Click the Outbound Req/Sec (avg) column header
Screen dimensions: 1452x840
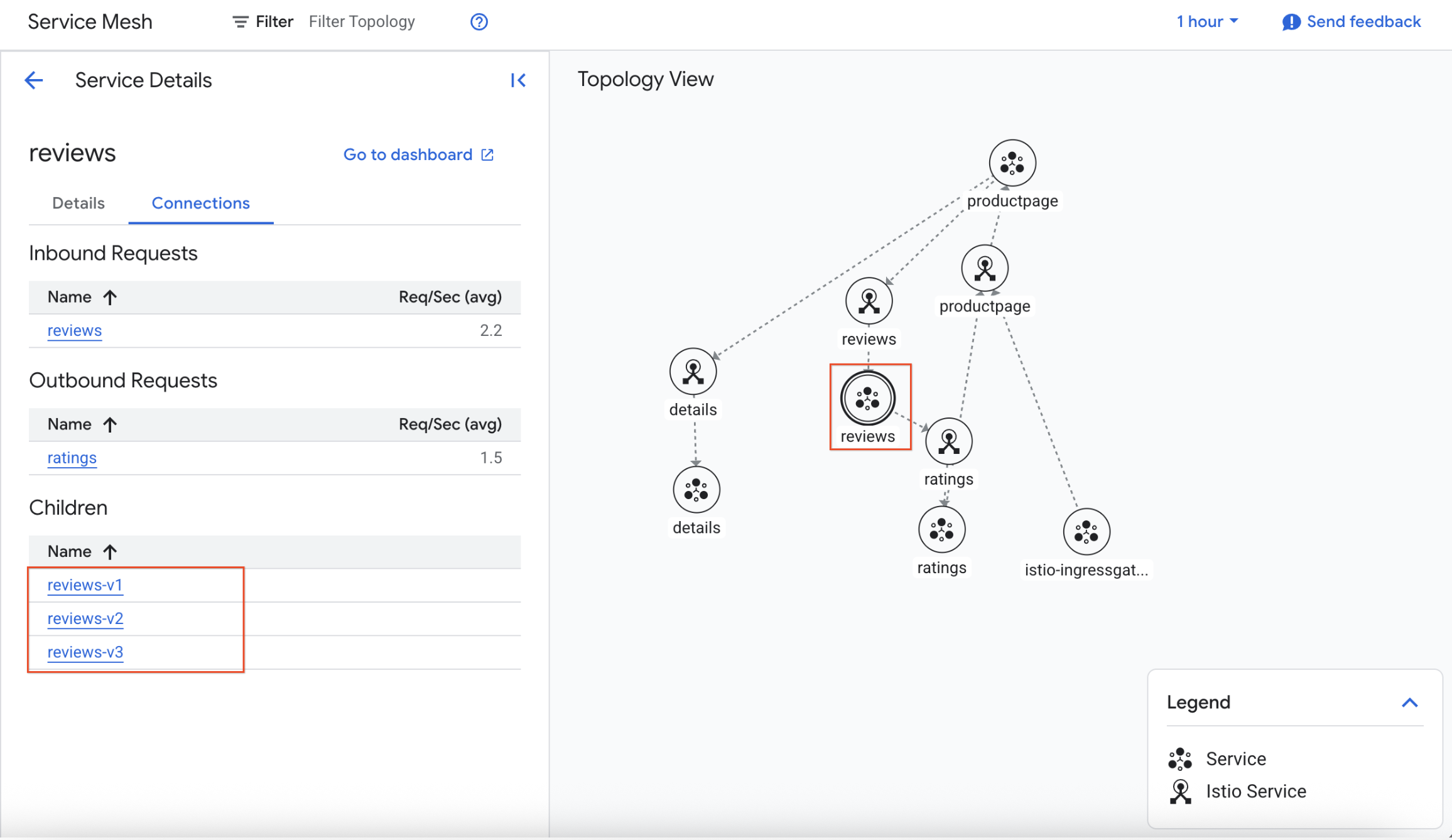[450, 425]
